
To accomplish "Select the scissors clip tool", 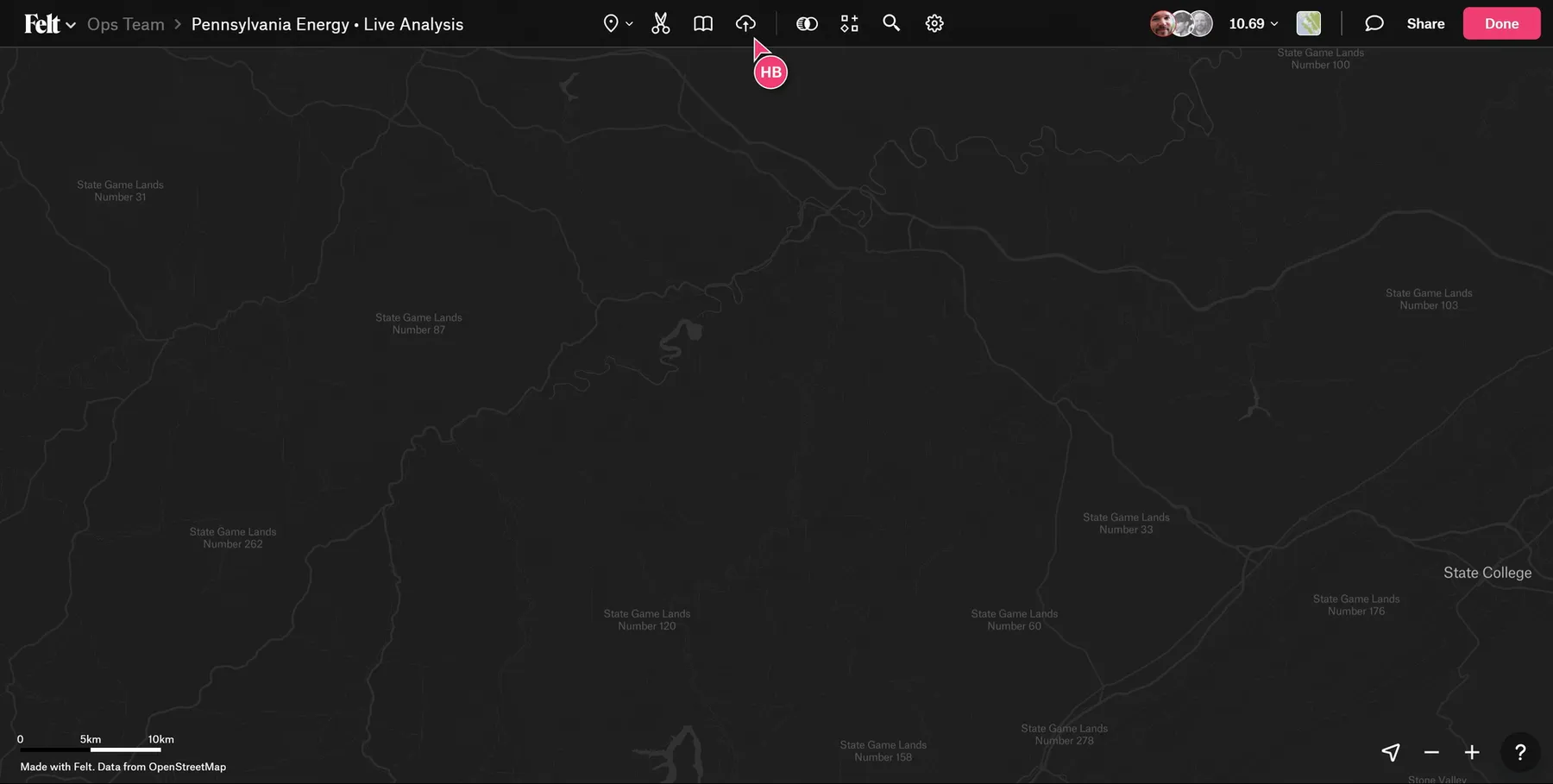I will pos(661,23).
